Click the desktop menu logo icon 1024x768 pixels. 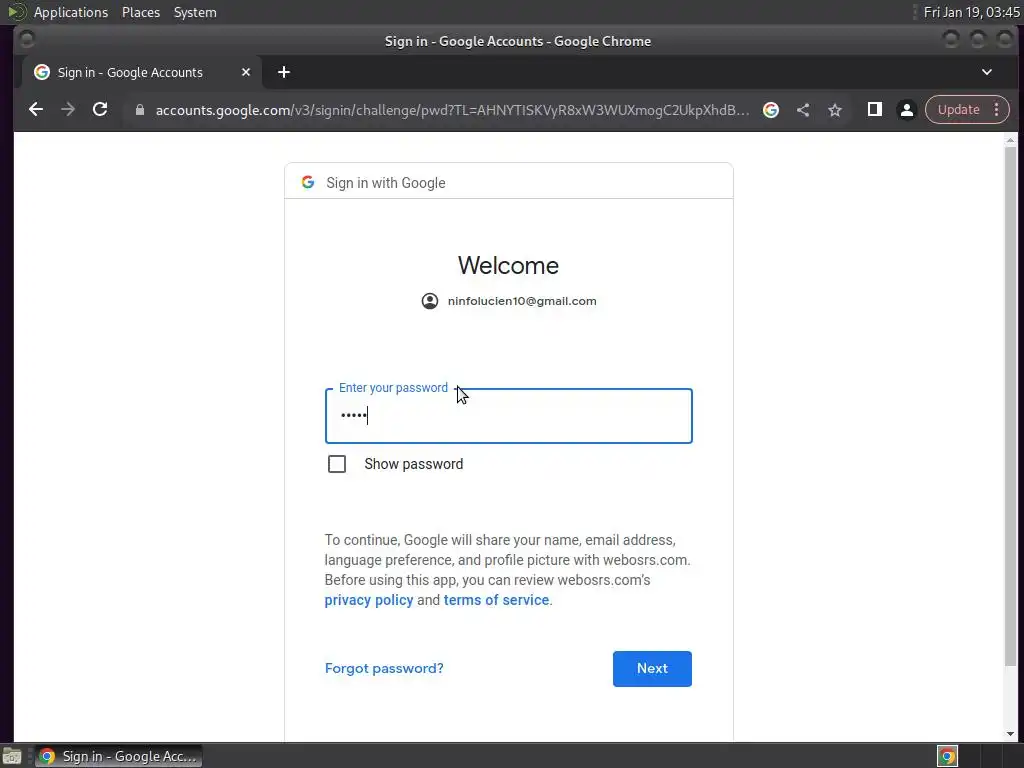(16, 11)
